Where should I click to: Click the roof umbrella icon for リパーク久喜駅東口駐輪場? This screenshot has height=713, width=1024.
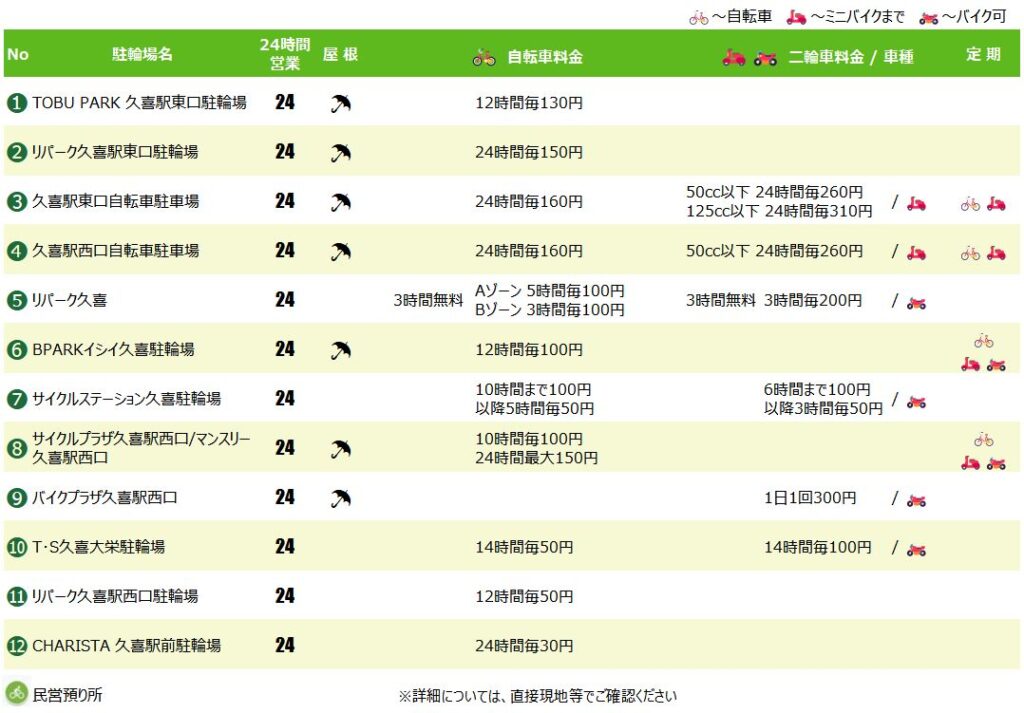pos(341,153)
